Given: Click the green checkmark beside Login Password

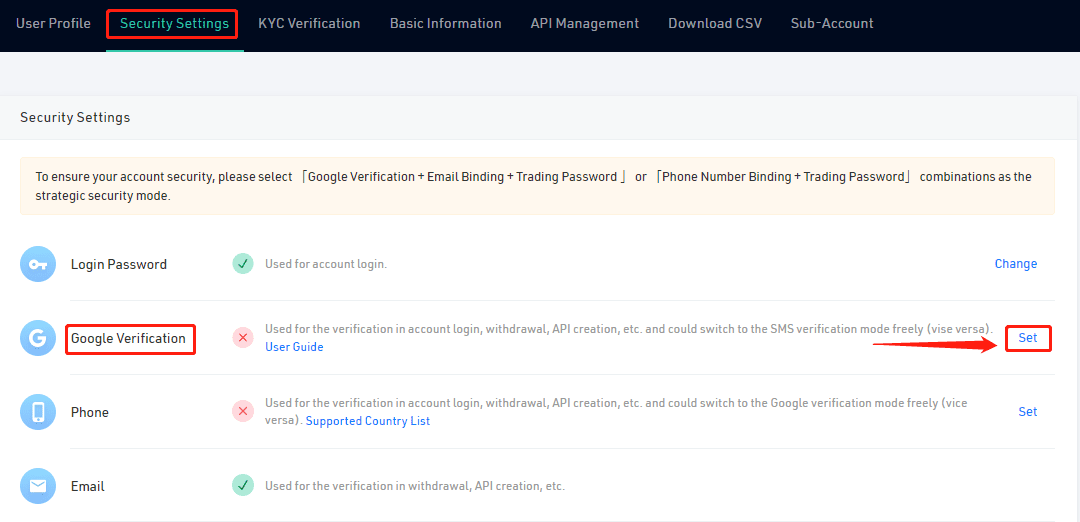Looking at the screenshot, I should [x=242, y=264].
